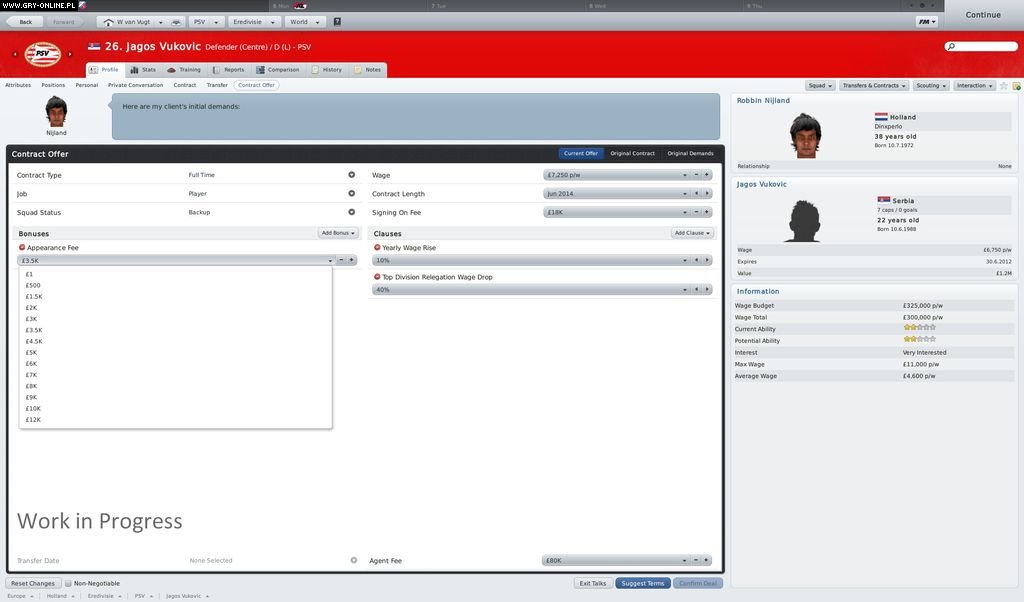Switch to the Original Demands view
This screenshot has height=602, width=1024.
coord(691,153)
